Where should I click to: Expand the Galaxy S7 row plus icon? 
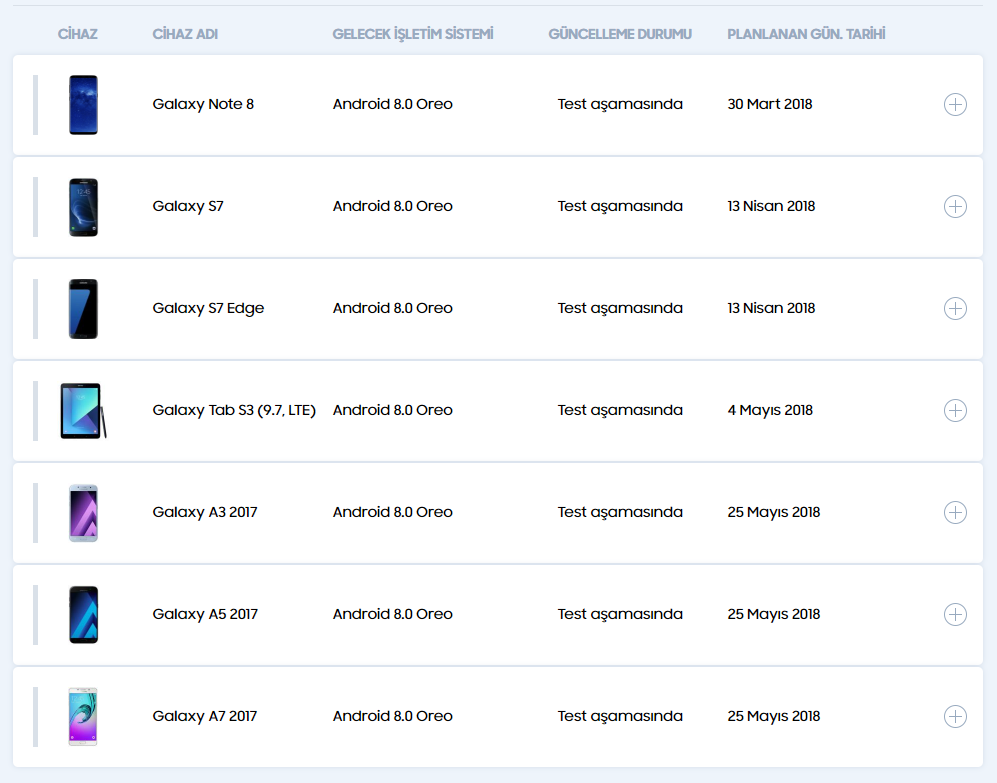(955, 207)
